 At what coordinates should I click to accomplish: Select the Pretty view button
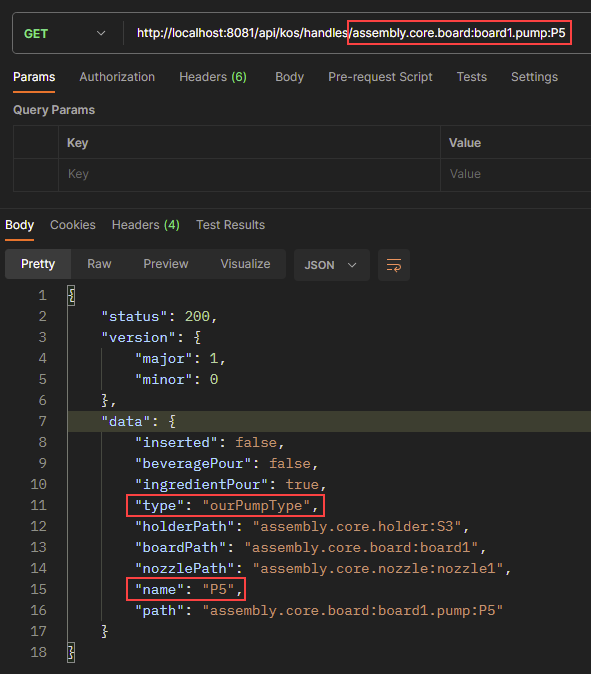point(38,264)
